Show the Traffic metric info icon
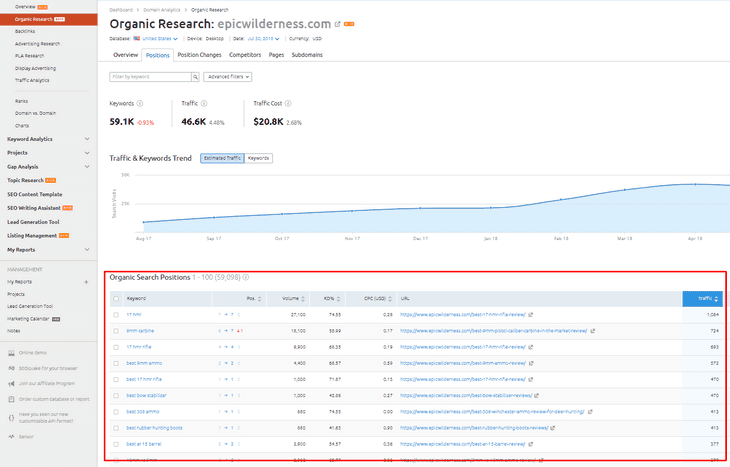The image size is (730, 467). [204, 103]
